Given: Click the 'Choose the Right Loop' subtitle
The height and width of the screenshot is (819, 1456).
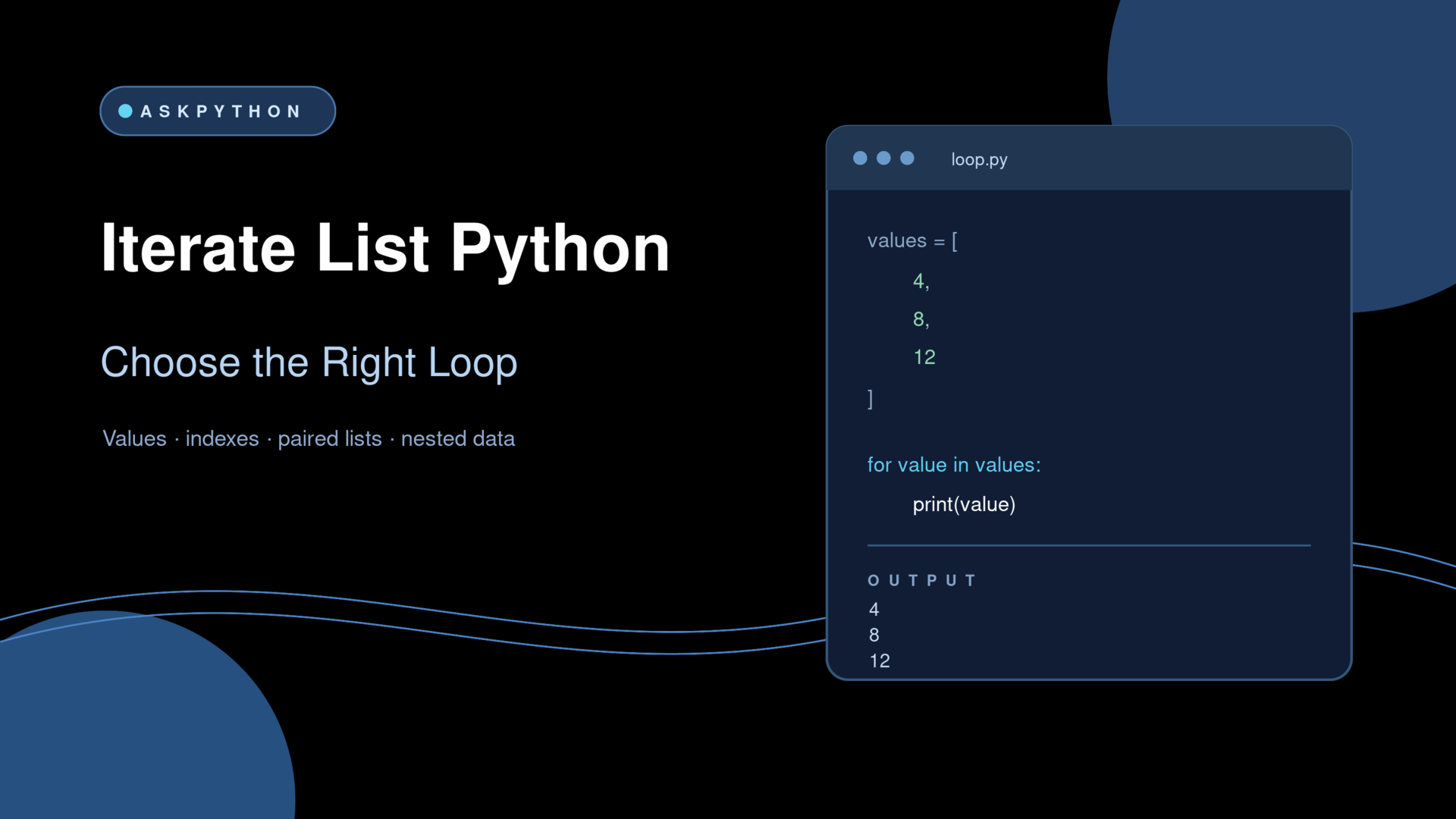Looking at the screenshot, I should coord(309,362).
